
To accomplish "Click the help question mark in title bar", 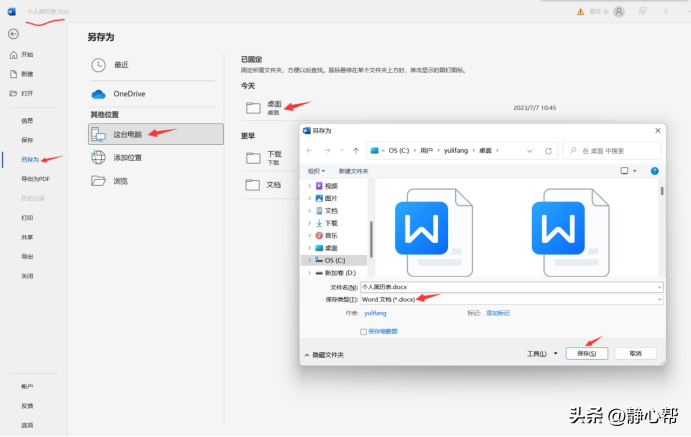I will (x=665, y=12).
